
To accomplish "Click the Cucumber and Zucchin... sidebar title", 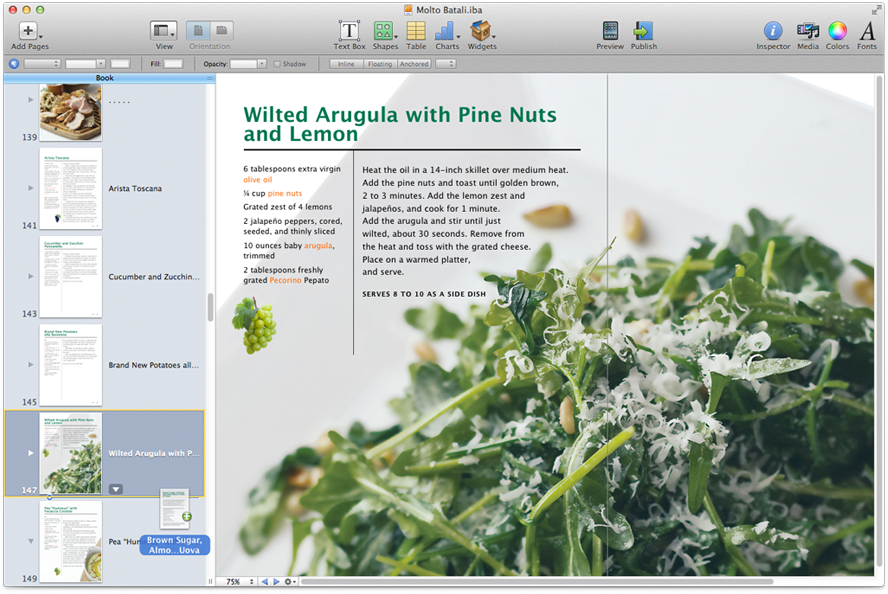I will 154,277.
